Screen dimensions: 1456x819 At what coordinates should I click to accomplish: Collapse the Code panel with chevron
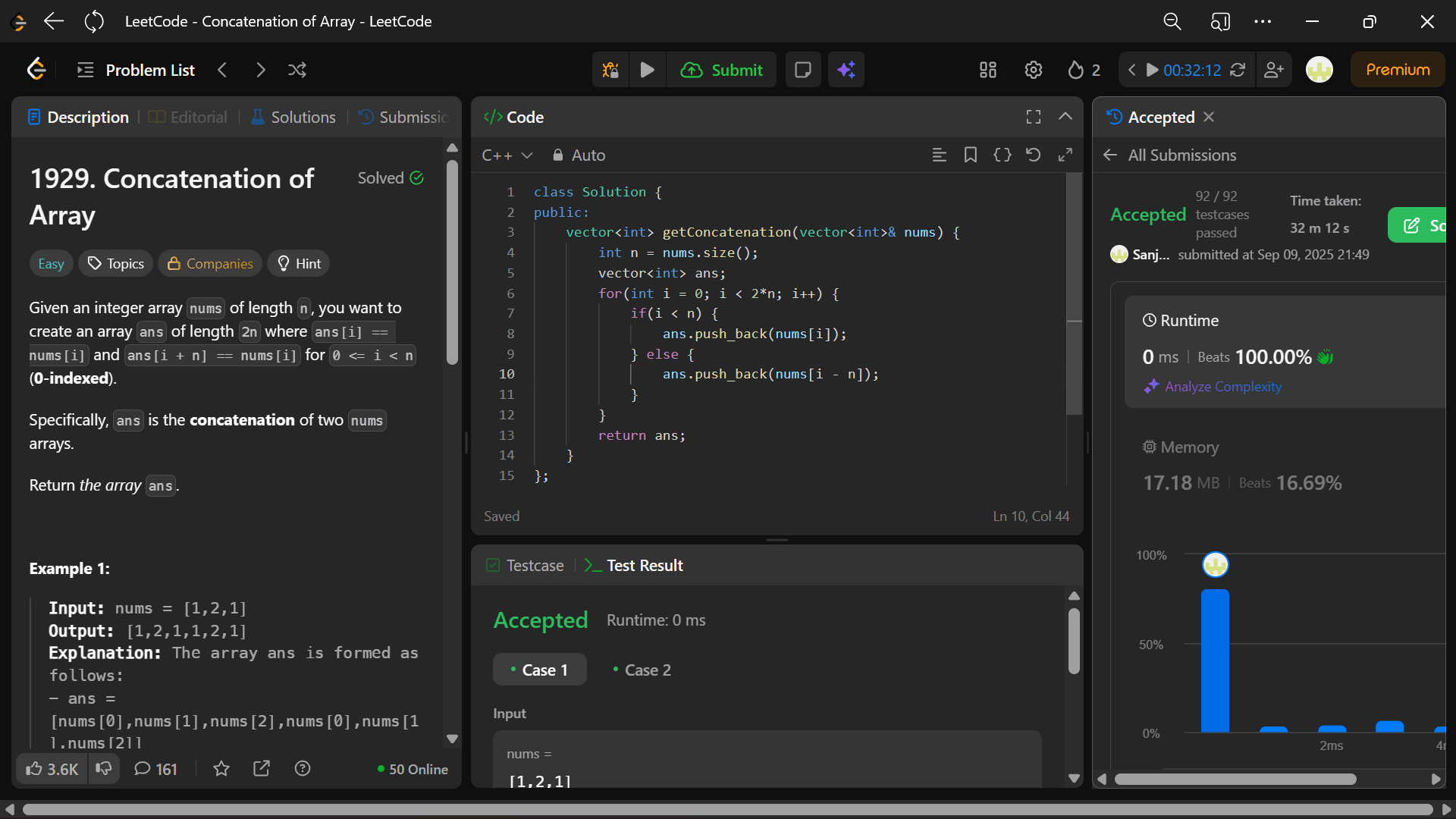1065,117
